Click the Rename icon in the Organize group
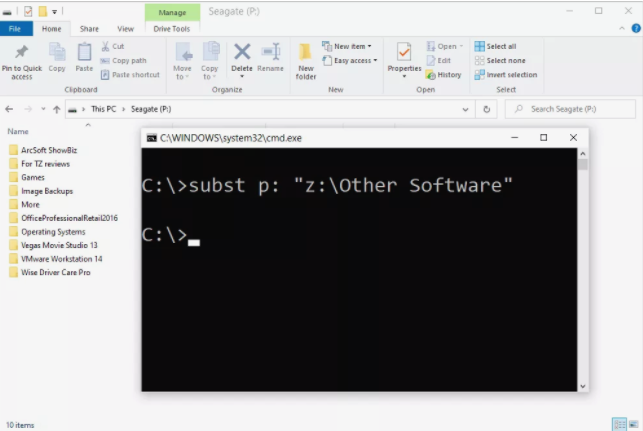 click(x=270, y=58)
